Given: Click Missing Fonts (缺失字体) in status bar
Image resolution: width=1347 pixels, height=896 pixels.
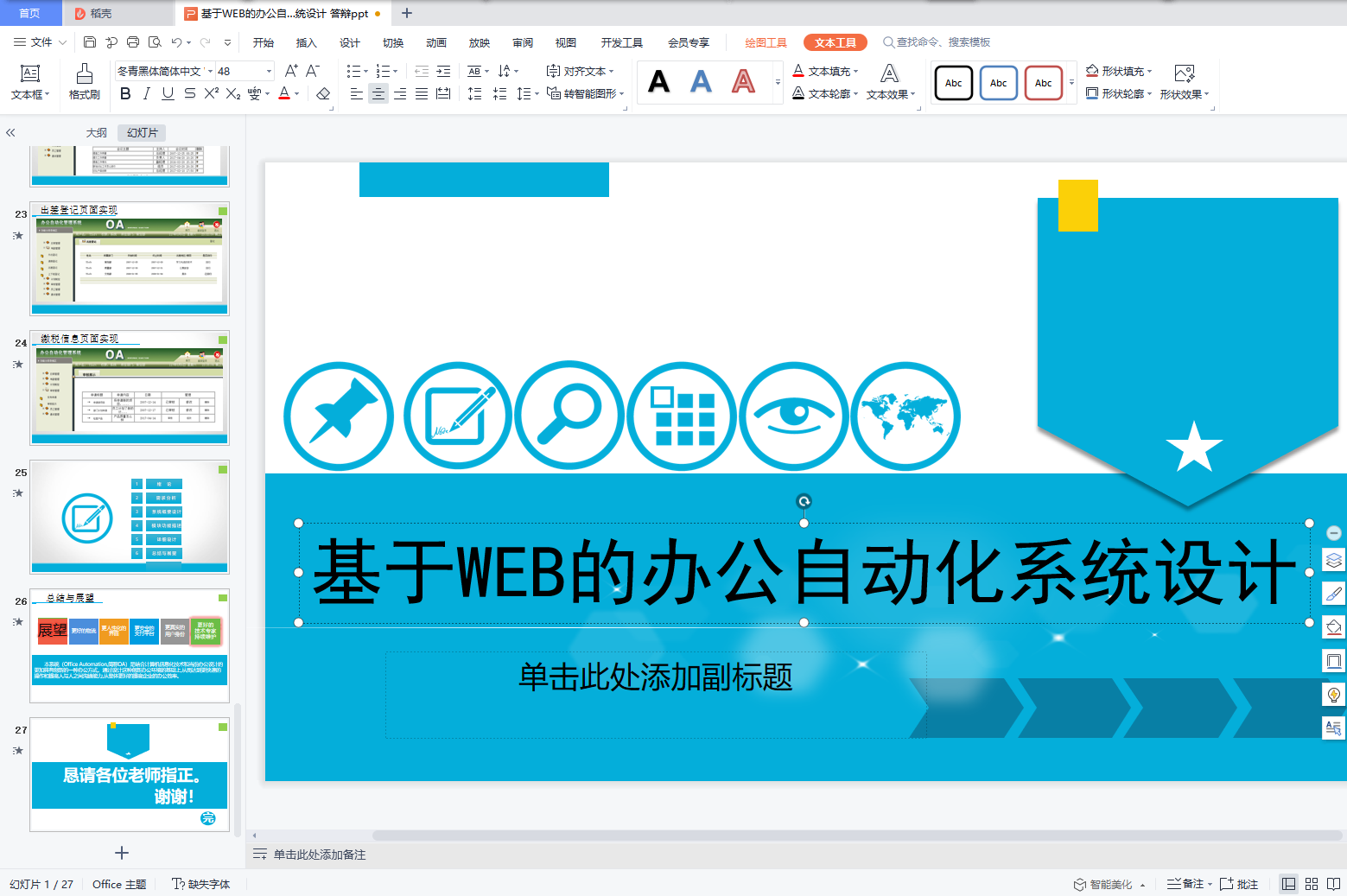Looking at the screenshot, I should pyautogui.click(x=200, y=884).
